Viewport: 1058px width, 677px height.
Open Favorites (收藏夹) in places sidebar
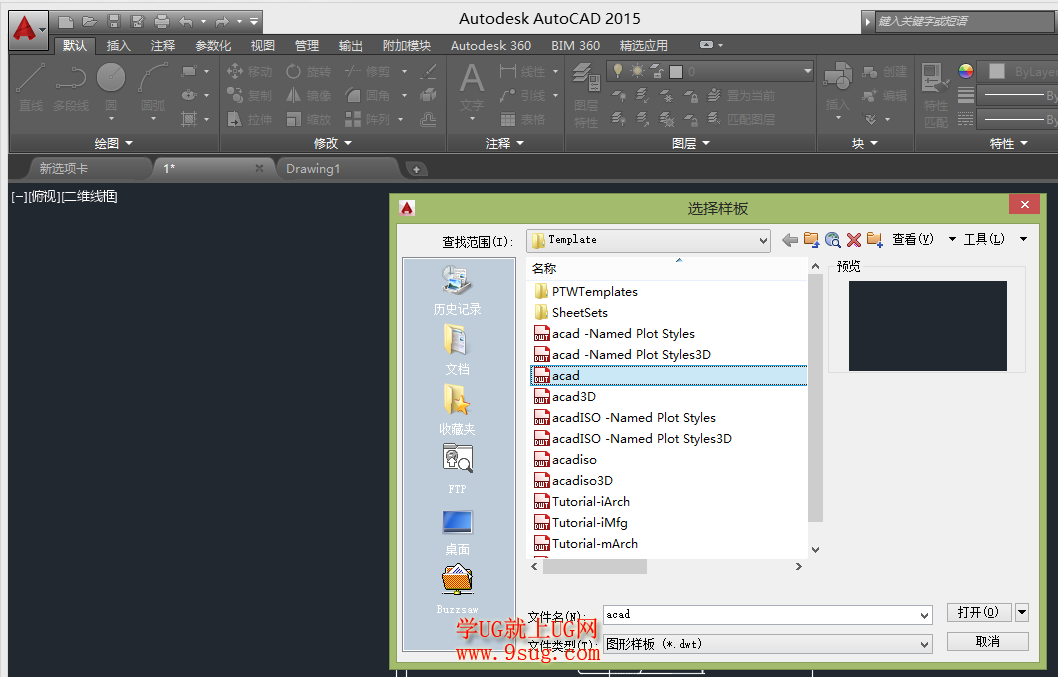click(457, 410)
